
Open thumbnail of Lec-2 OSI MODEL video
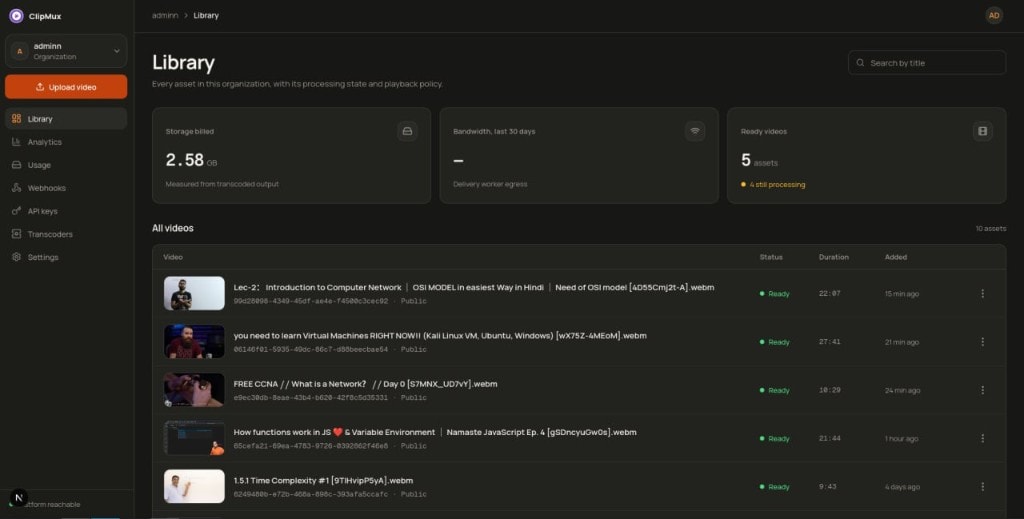(194, 293)
